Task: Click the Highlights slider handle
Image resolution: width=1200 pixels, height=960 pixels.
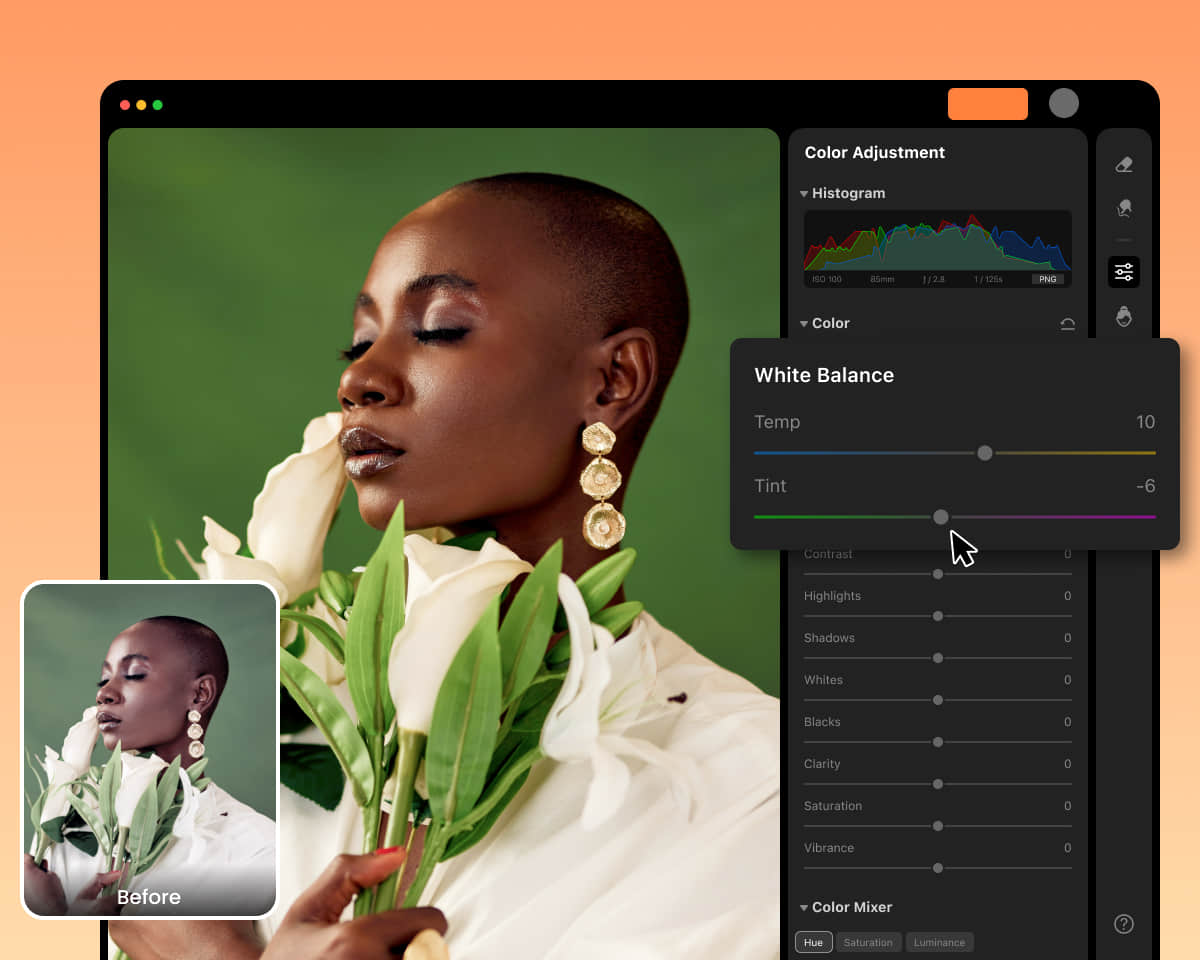Action: click(x=938, y=616)
